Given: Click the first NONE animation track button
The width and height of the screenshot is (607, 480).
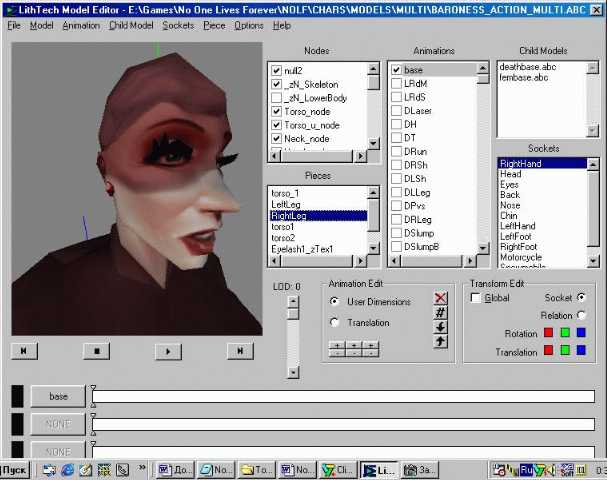Looking at the screenshot, I should coord(58,424).
